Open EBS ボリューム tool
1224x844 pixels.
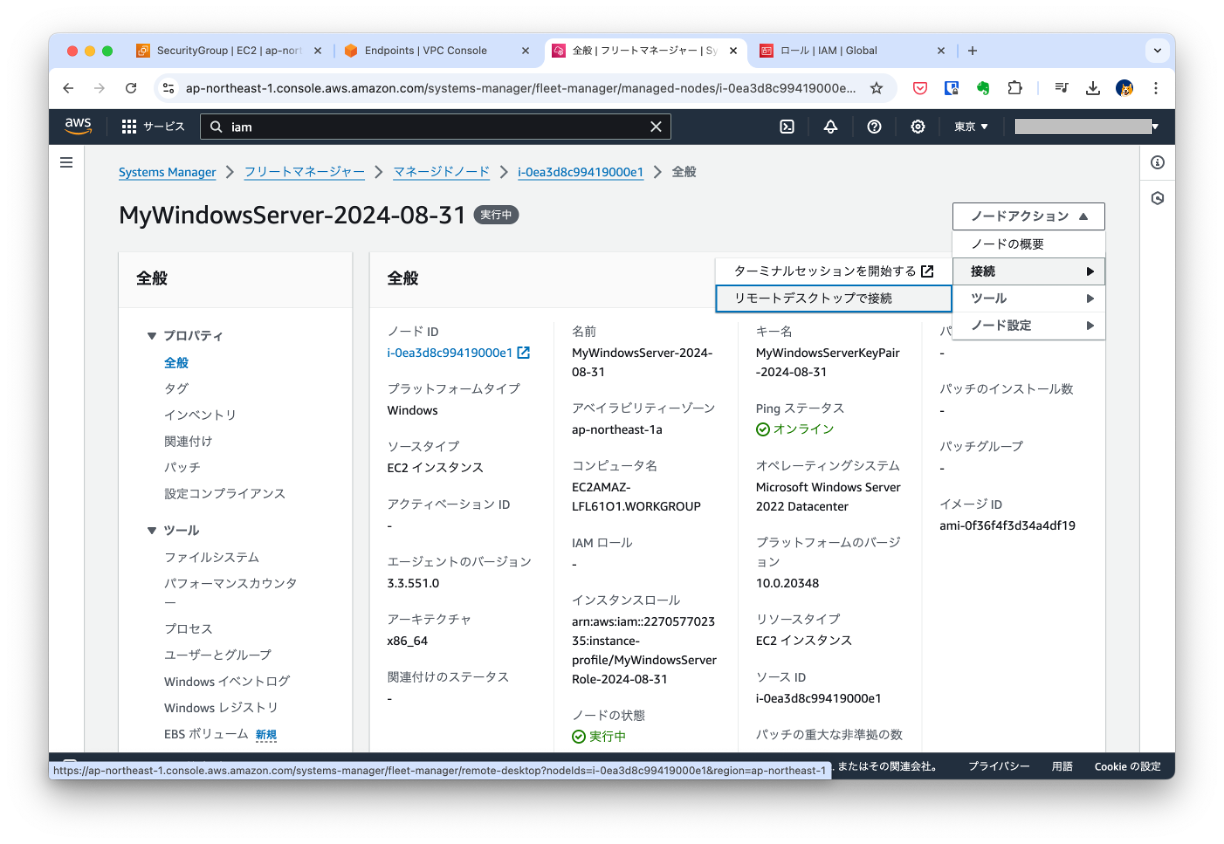(206, 733)
